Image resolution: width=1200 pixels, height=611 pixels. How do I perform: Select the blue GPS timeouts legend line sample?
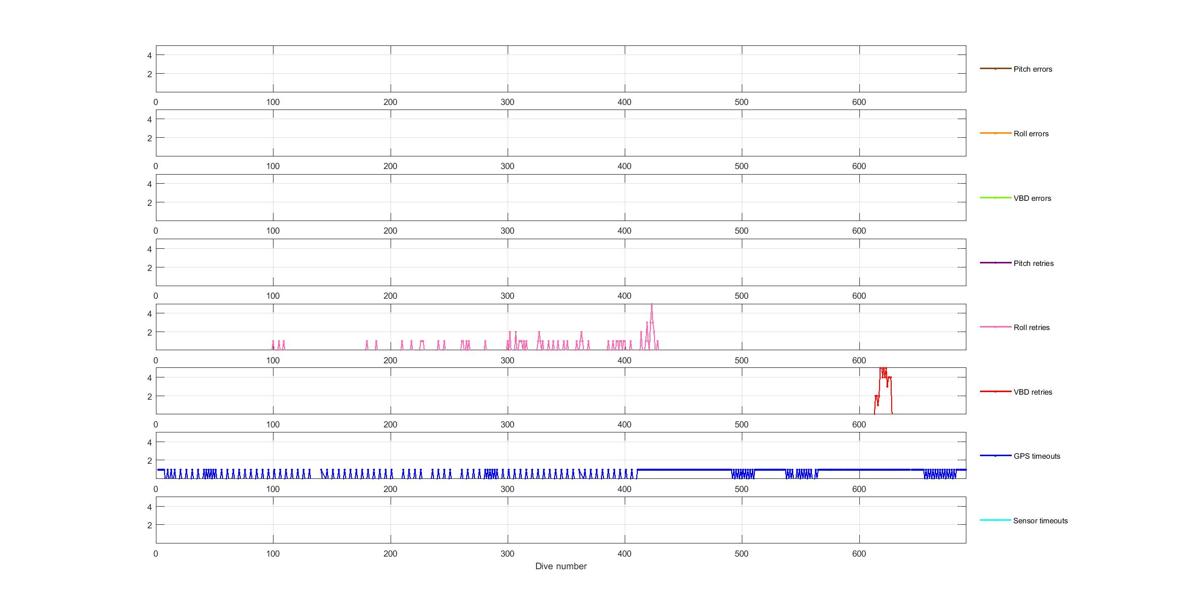pos(995,456)
